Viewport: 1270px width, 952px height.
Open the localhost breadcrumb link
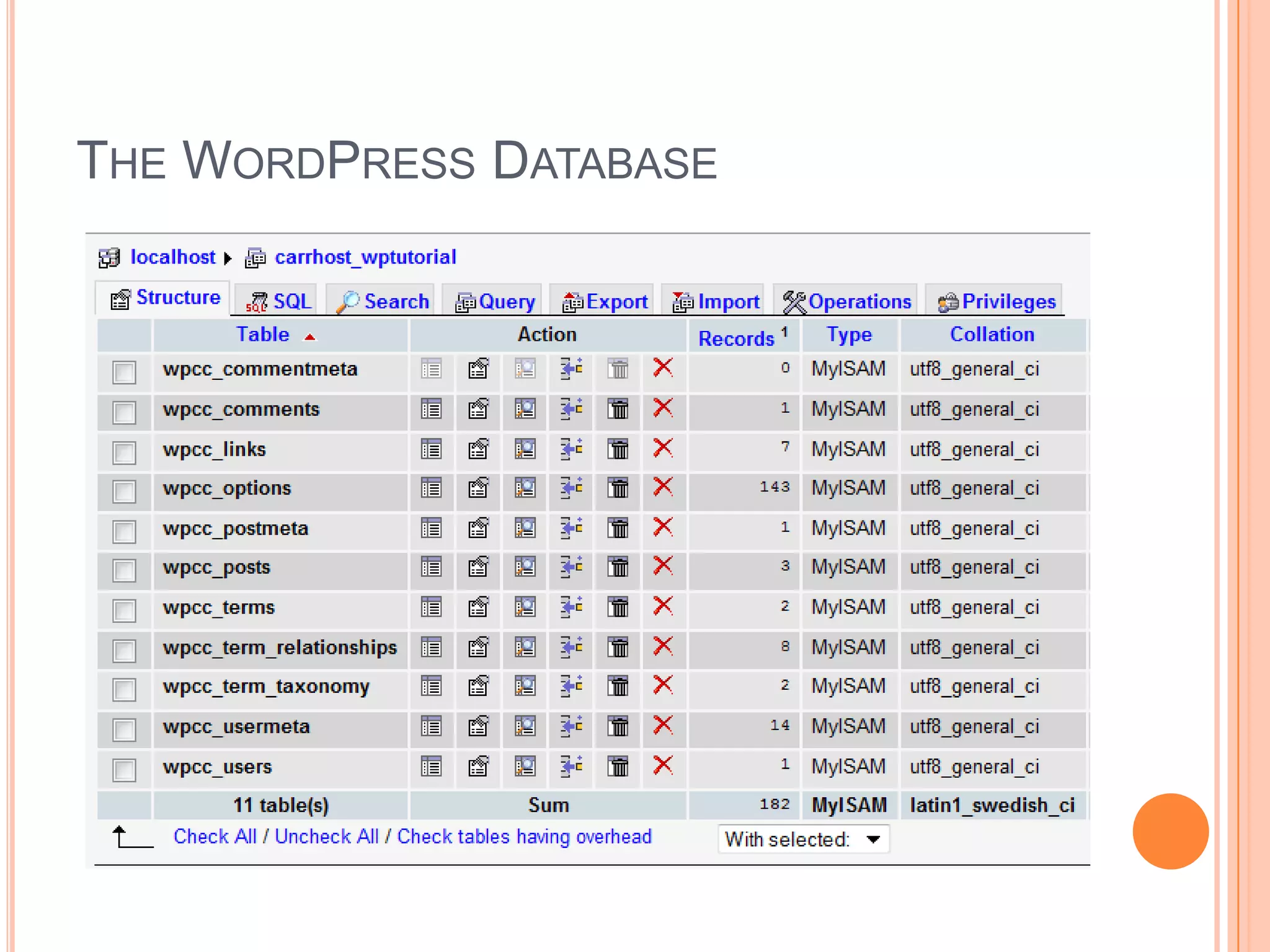172,257
